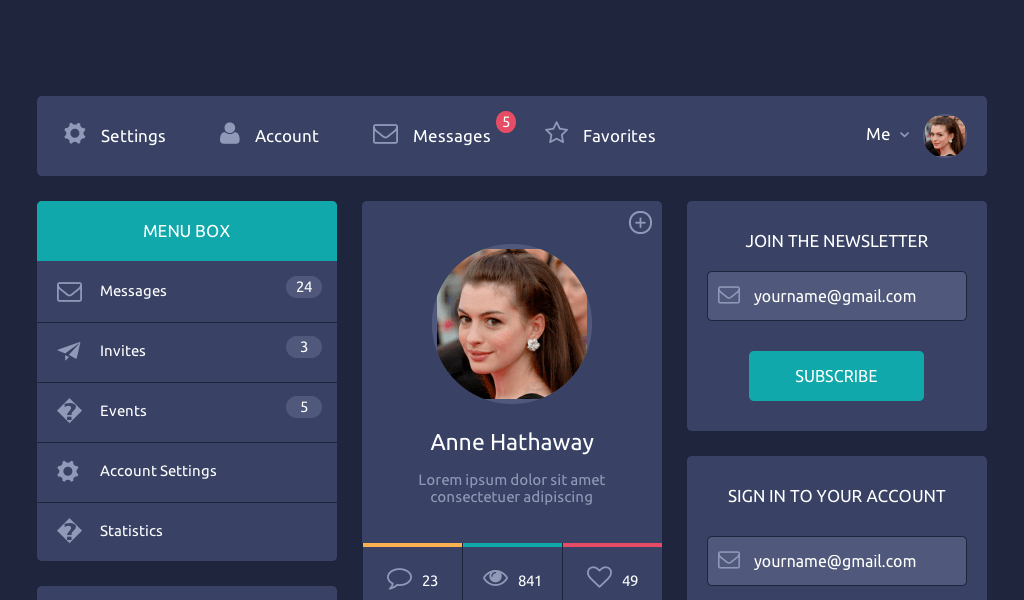The width and height of the screenshot is (1024, 600).
Task: Click the heart icon showing 49 likes
Action: (x=599, y=576)
